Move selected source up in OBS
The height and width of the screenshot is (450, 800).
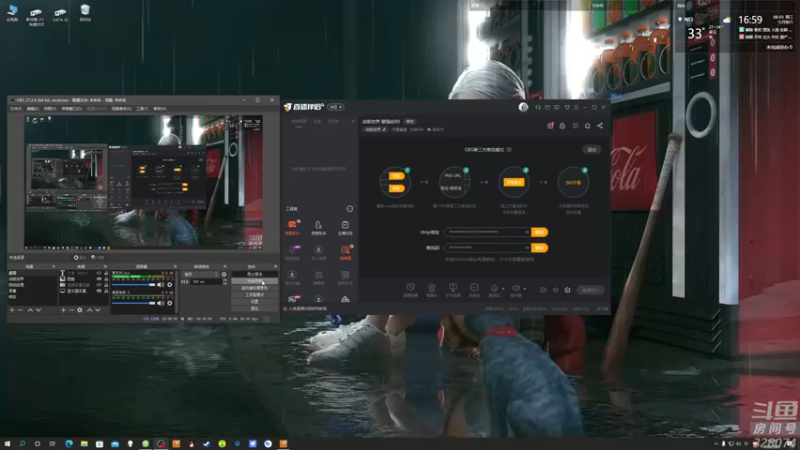pyautogui.click(x=89, y=310)
